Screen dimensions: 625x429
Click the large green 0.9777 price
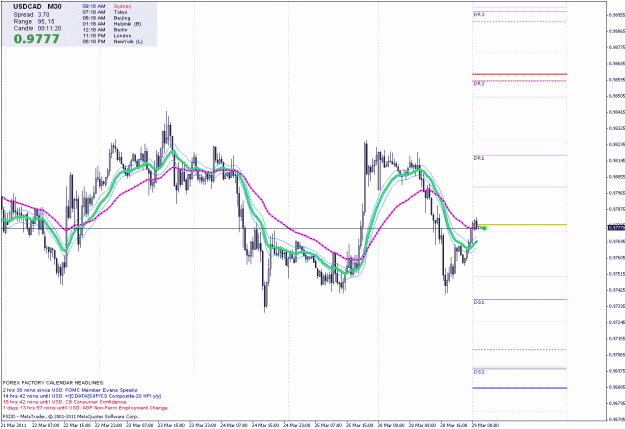(36, 39)
